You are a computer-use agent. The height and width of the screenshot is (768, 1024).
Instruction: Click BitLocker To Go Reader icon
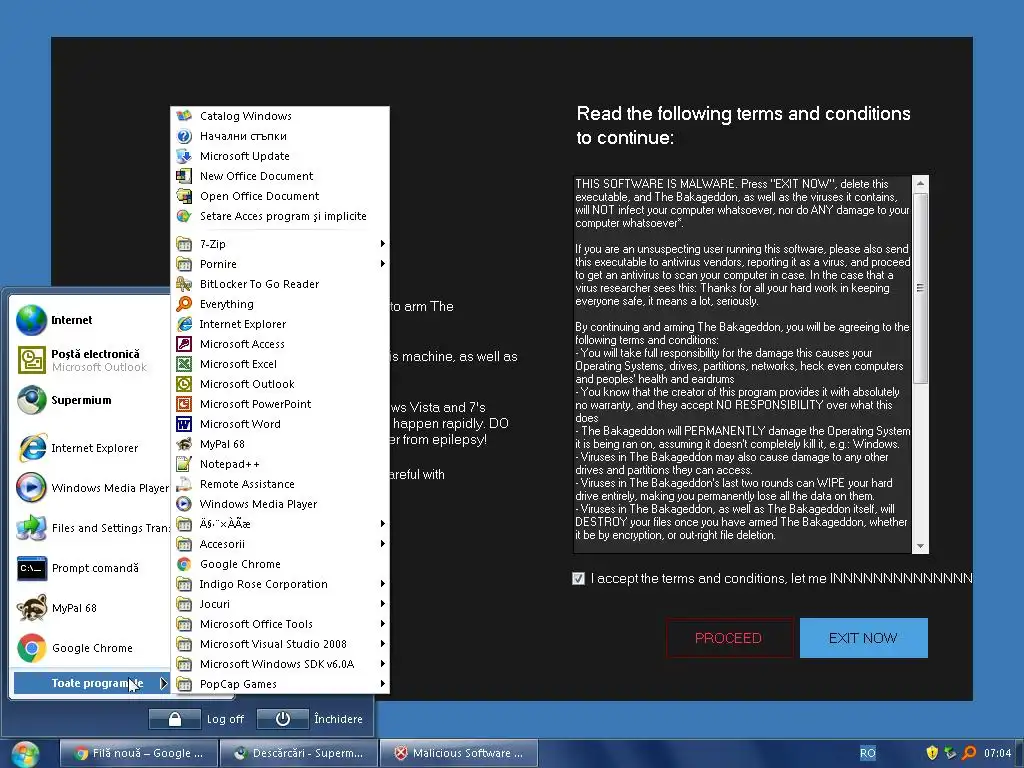point(184,284)
